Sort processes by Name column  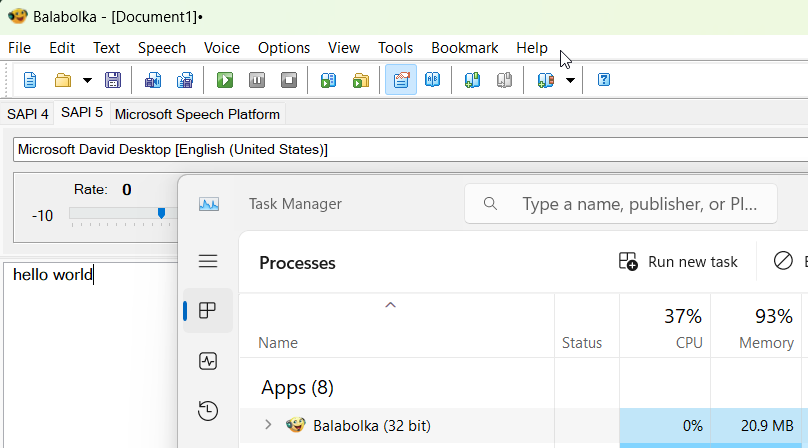point(278,343)
